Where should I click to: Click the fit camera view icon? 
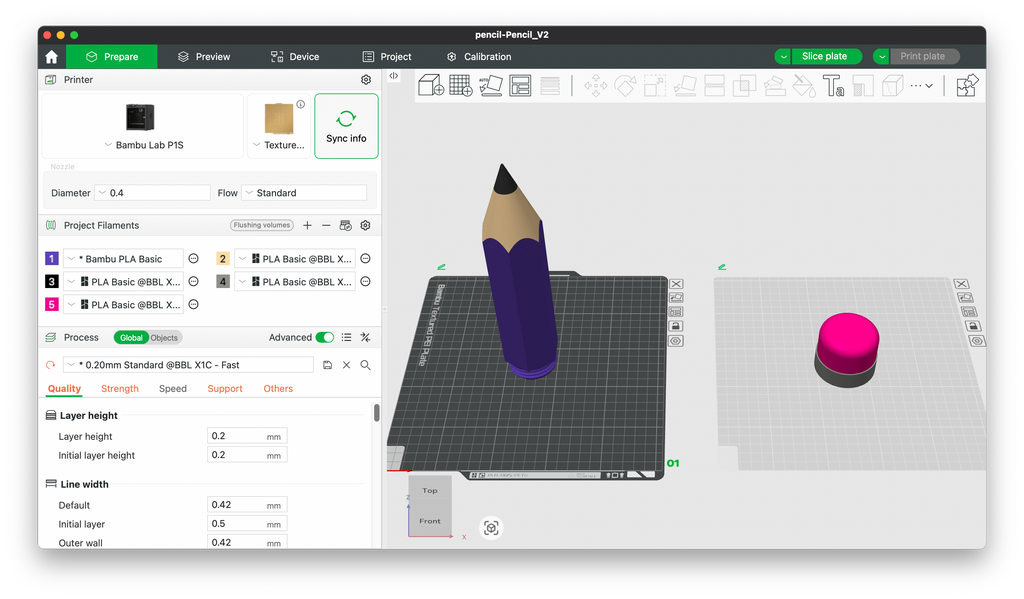coord(491,528)
